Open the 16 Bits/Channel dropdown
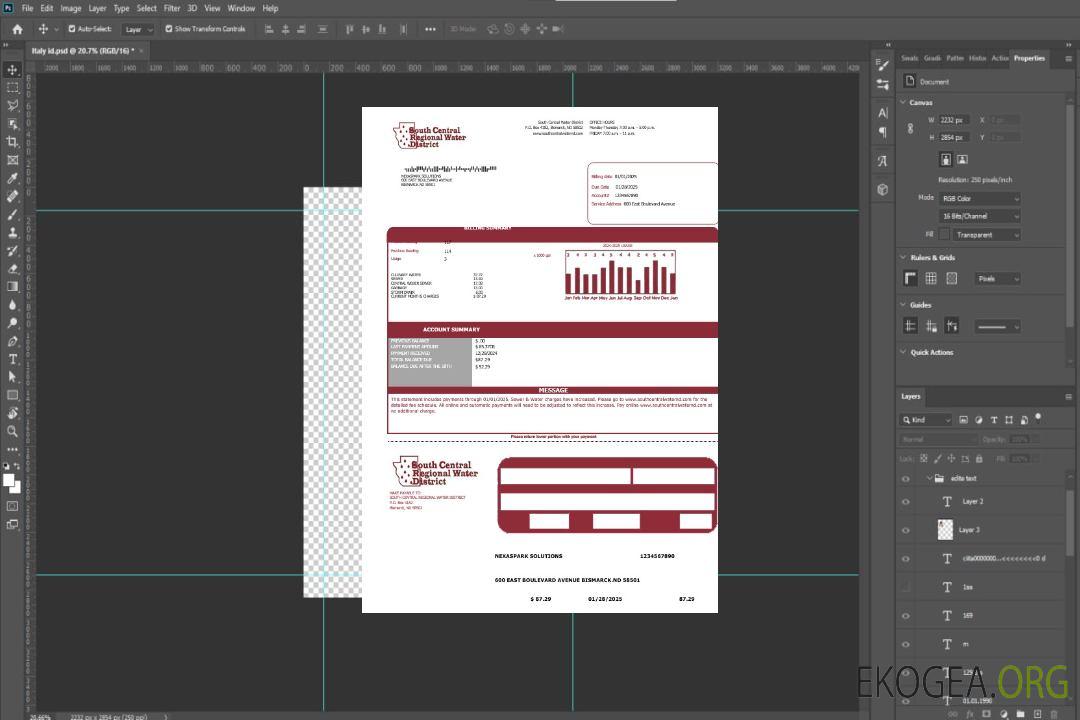This screenshot has width=1080, height=720. tap(979, 216)
